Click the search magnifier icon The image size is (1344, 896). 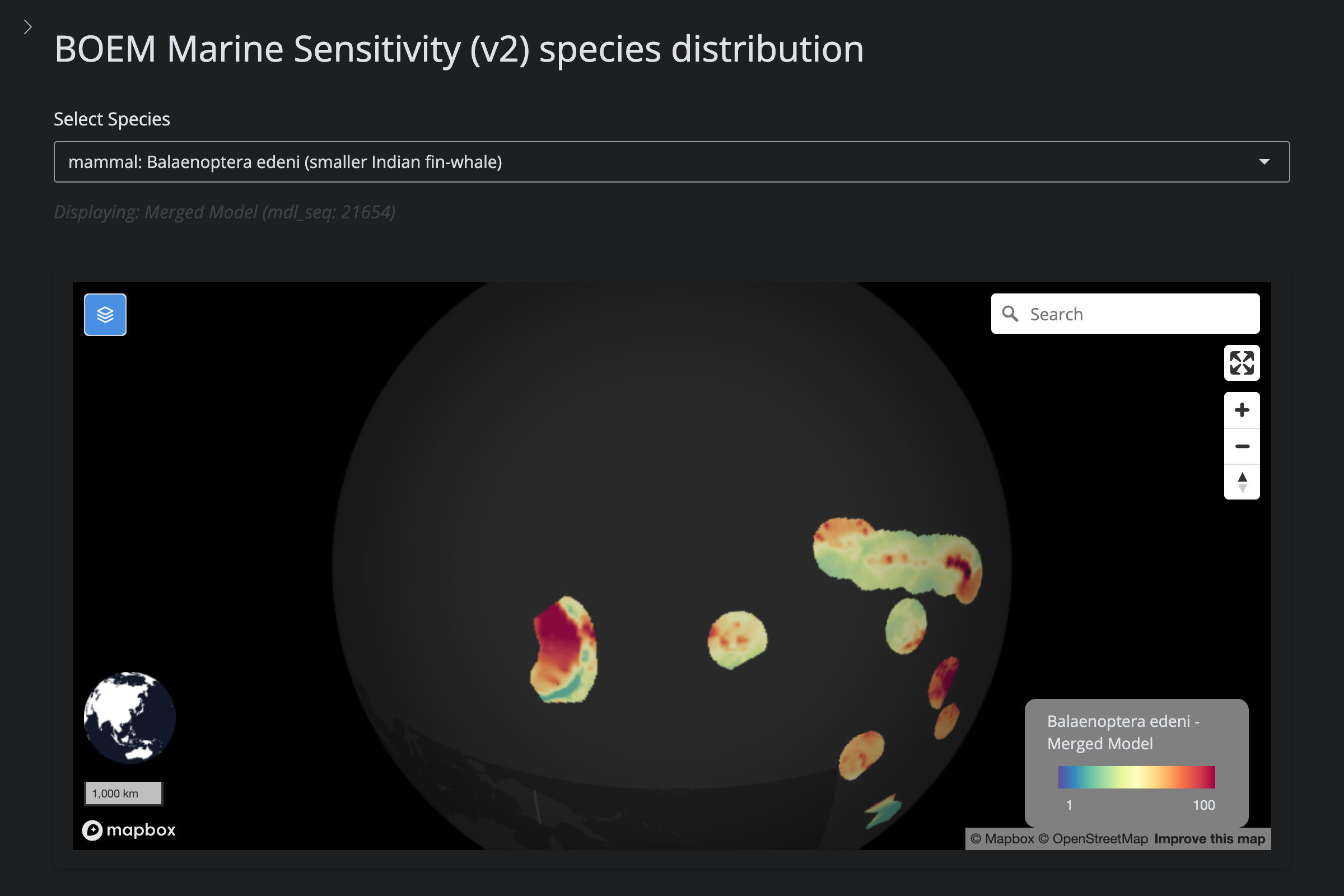1010,314
